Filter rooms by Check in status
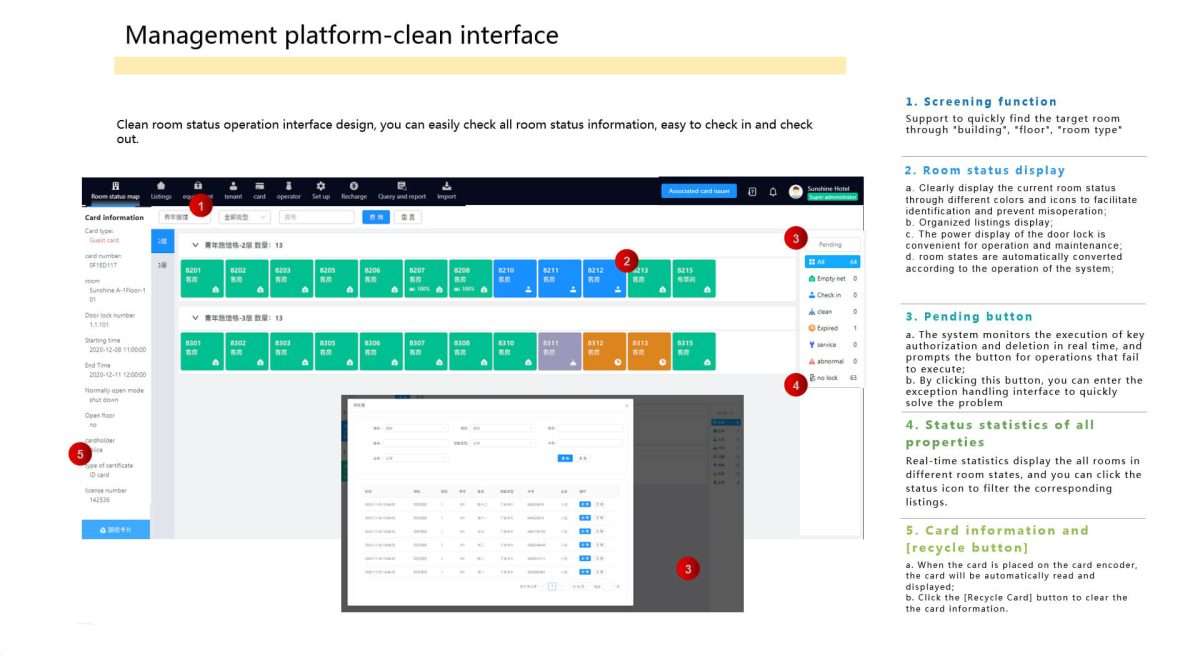The height and width of the screenshot is (666, 1200). 828,295
